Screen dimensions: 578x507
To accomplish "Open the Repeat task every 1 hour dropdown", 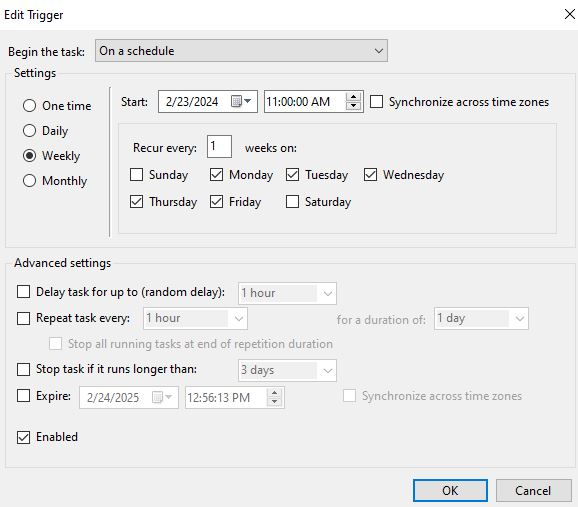I will coord(195,319).
